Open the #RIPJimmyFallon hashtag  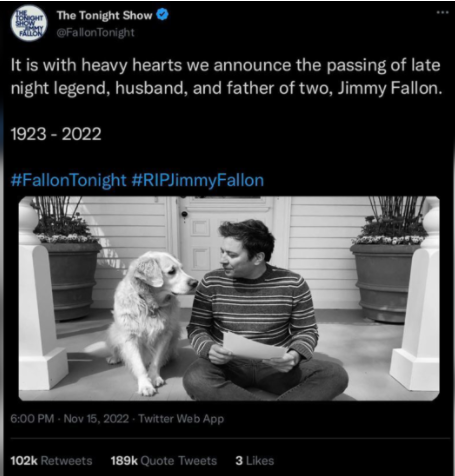[x=198, y=180]
